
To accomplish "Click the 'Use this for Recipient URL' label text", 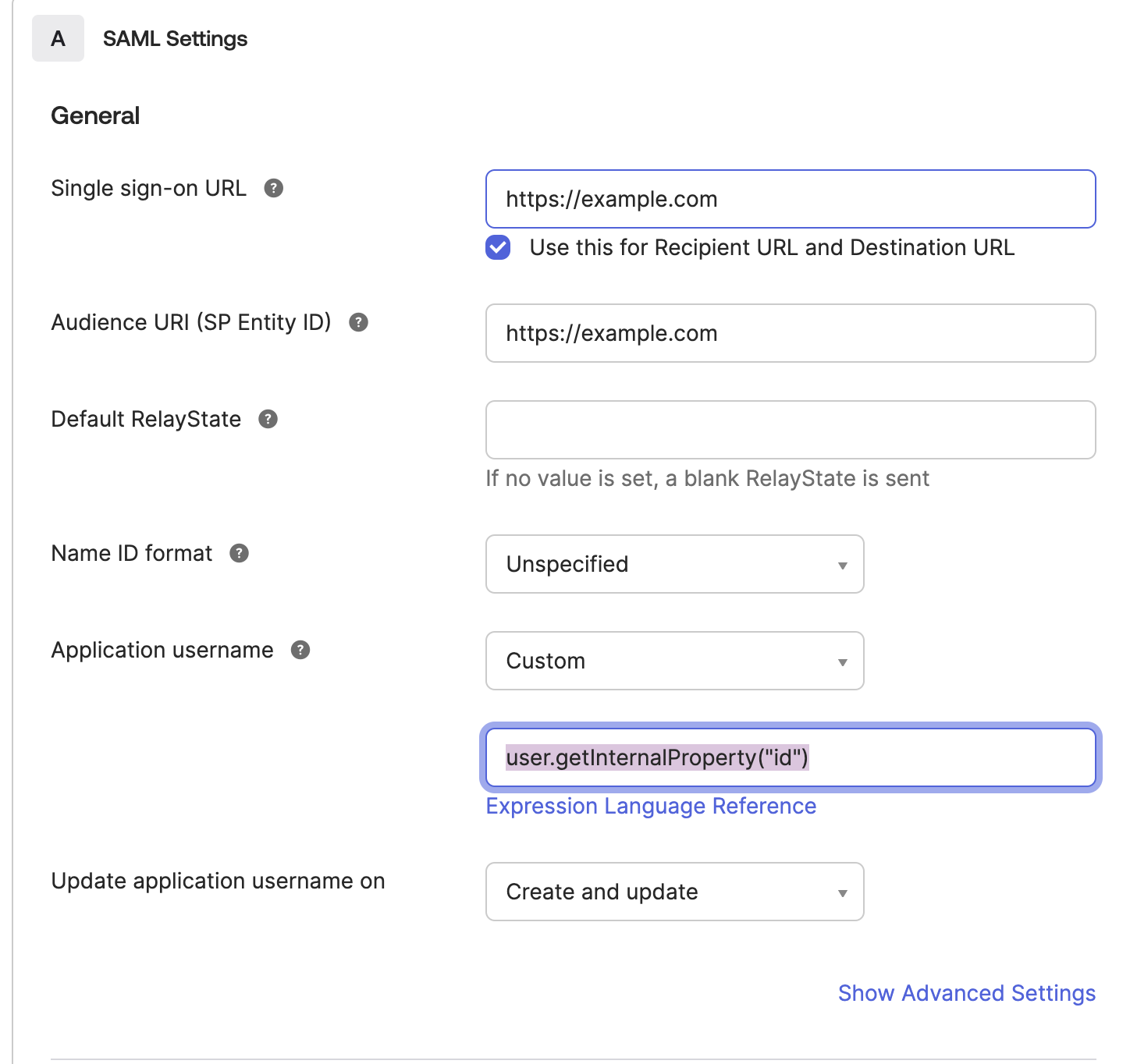I will tap(771, 247).
